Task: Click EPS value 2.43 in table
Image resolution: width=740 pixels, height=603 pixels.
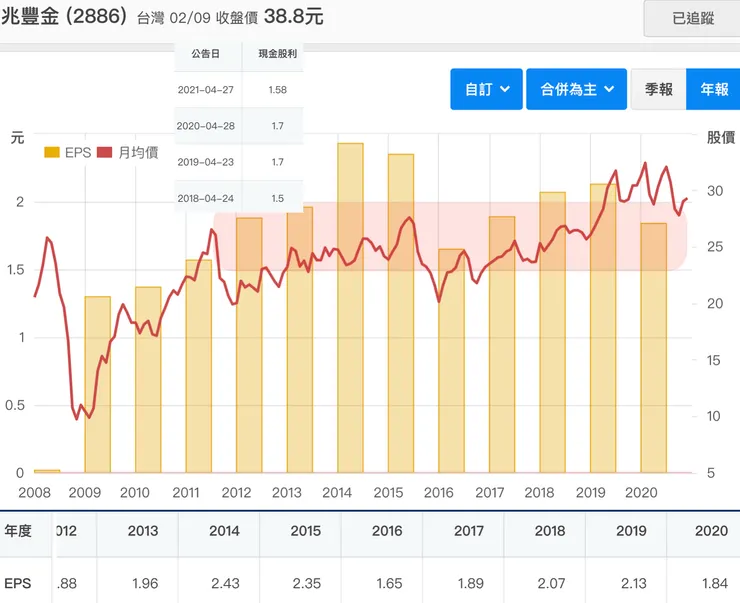Action: point(225,584)
